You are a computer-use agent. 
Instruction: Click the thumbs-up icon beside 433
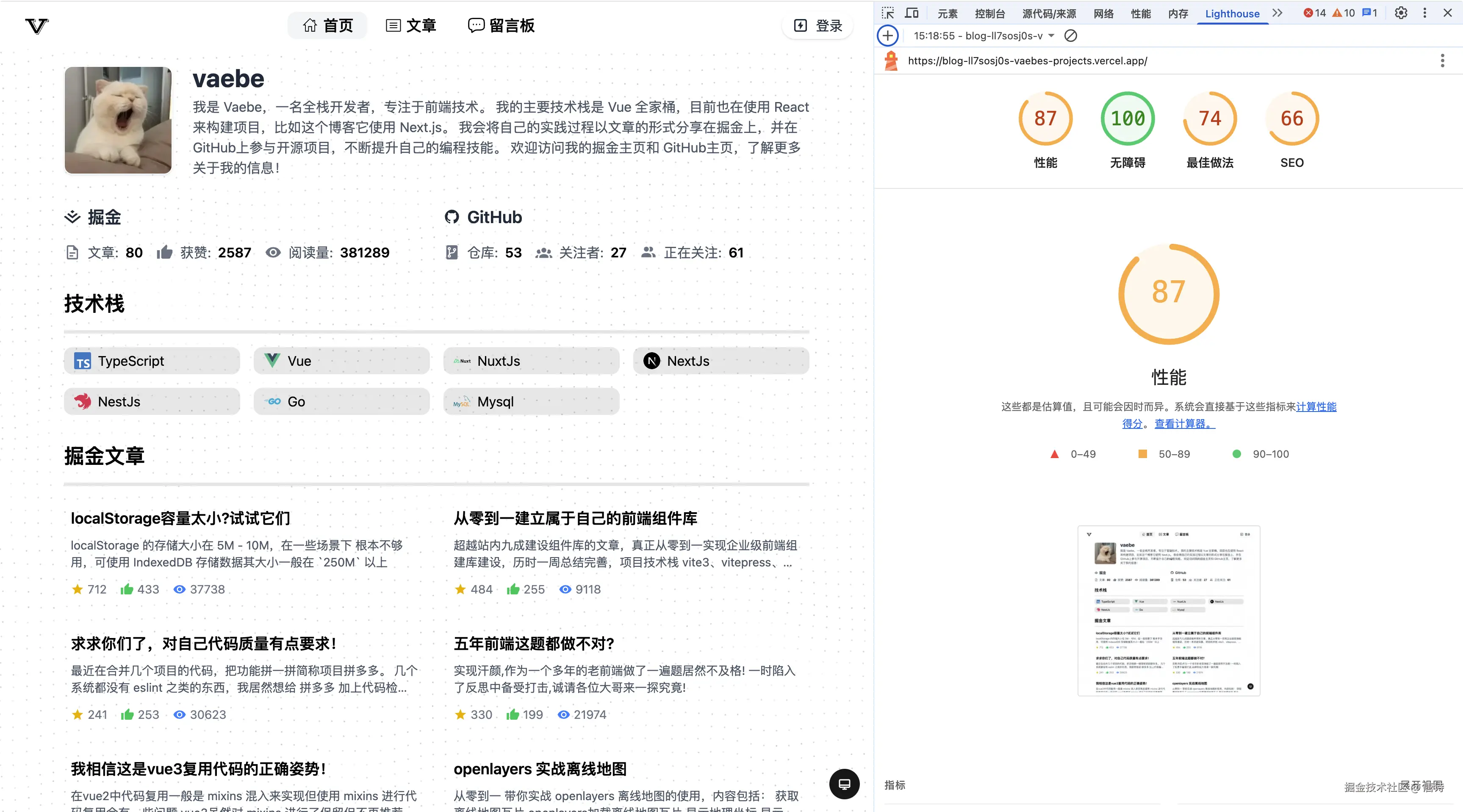tap(127, 589)
